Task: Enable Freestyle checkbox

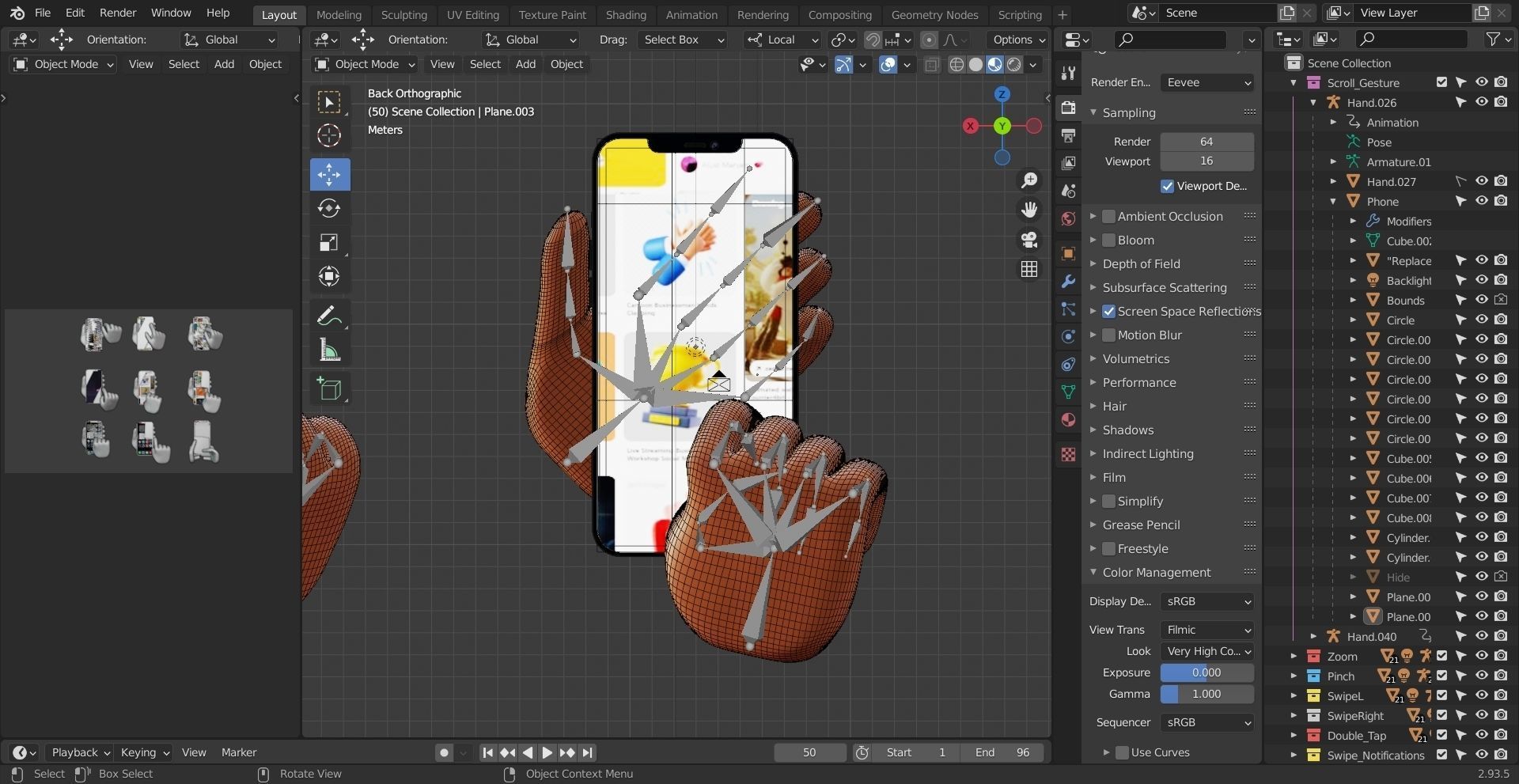Action: (1109, 548)
